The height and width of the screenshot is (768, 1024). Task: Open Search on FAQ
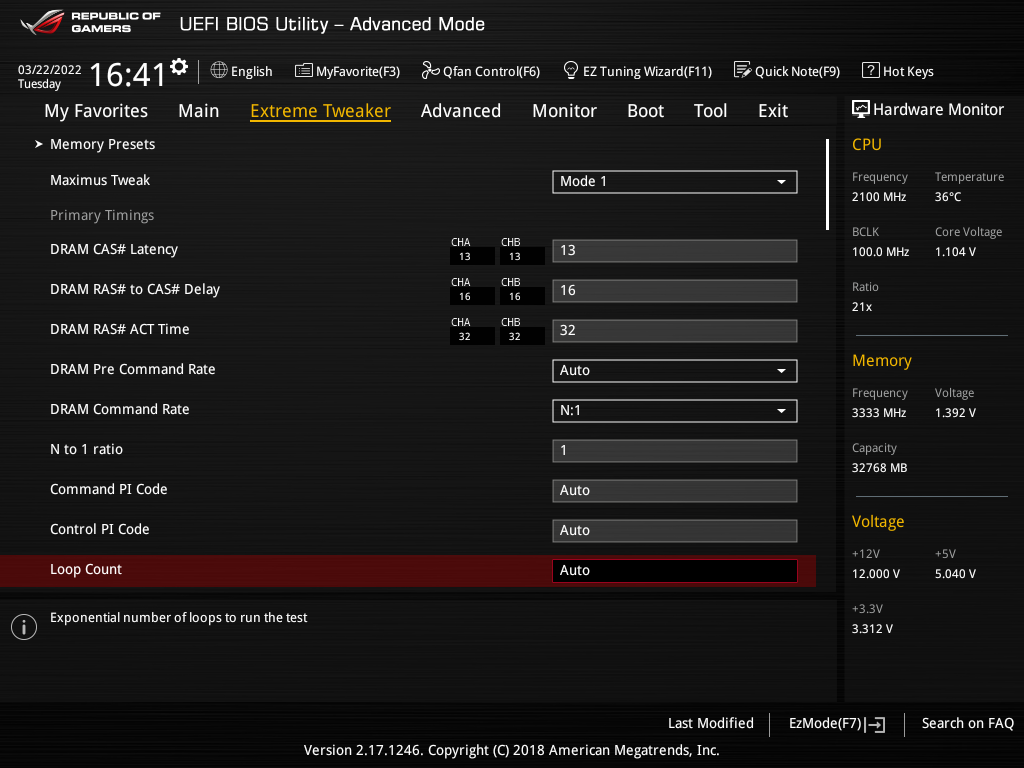coord(967,723)
